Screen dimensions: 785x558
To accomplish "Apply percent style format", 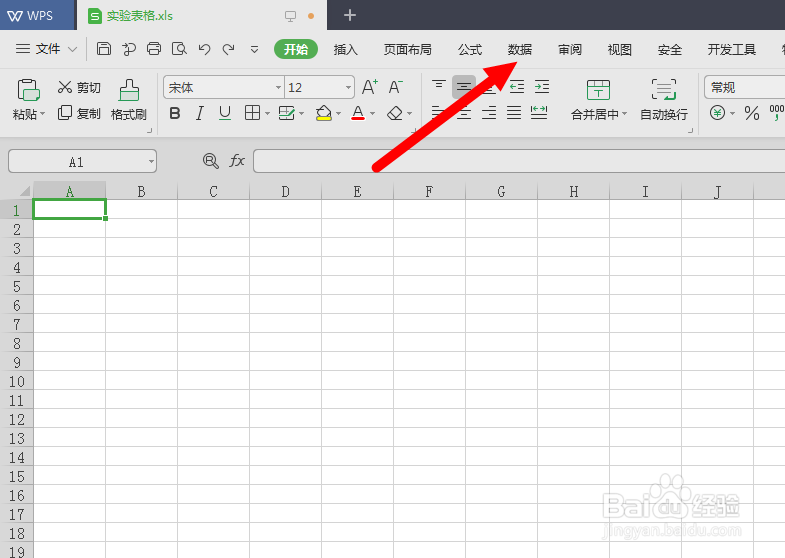I will [x=751, y=113].
